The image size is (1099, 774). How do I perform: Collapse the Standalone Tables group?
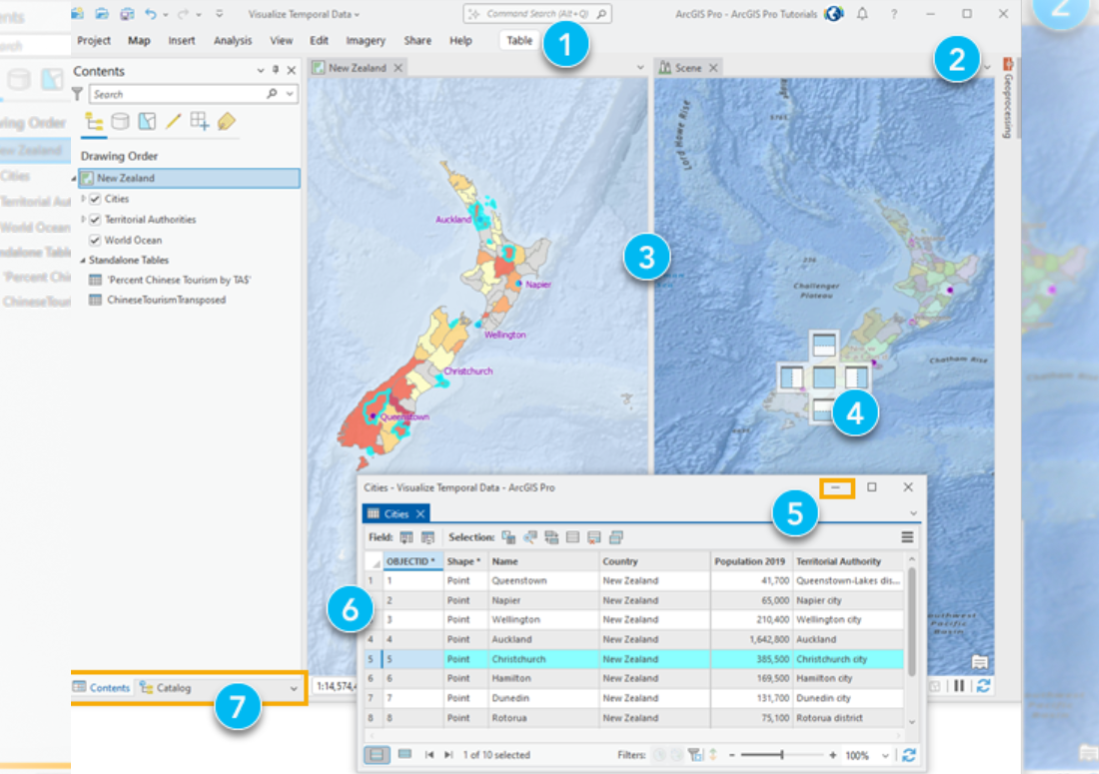[83, 260]
